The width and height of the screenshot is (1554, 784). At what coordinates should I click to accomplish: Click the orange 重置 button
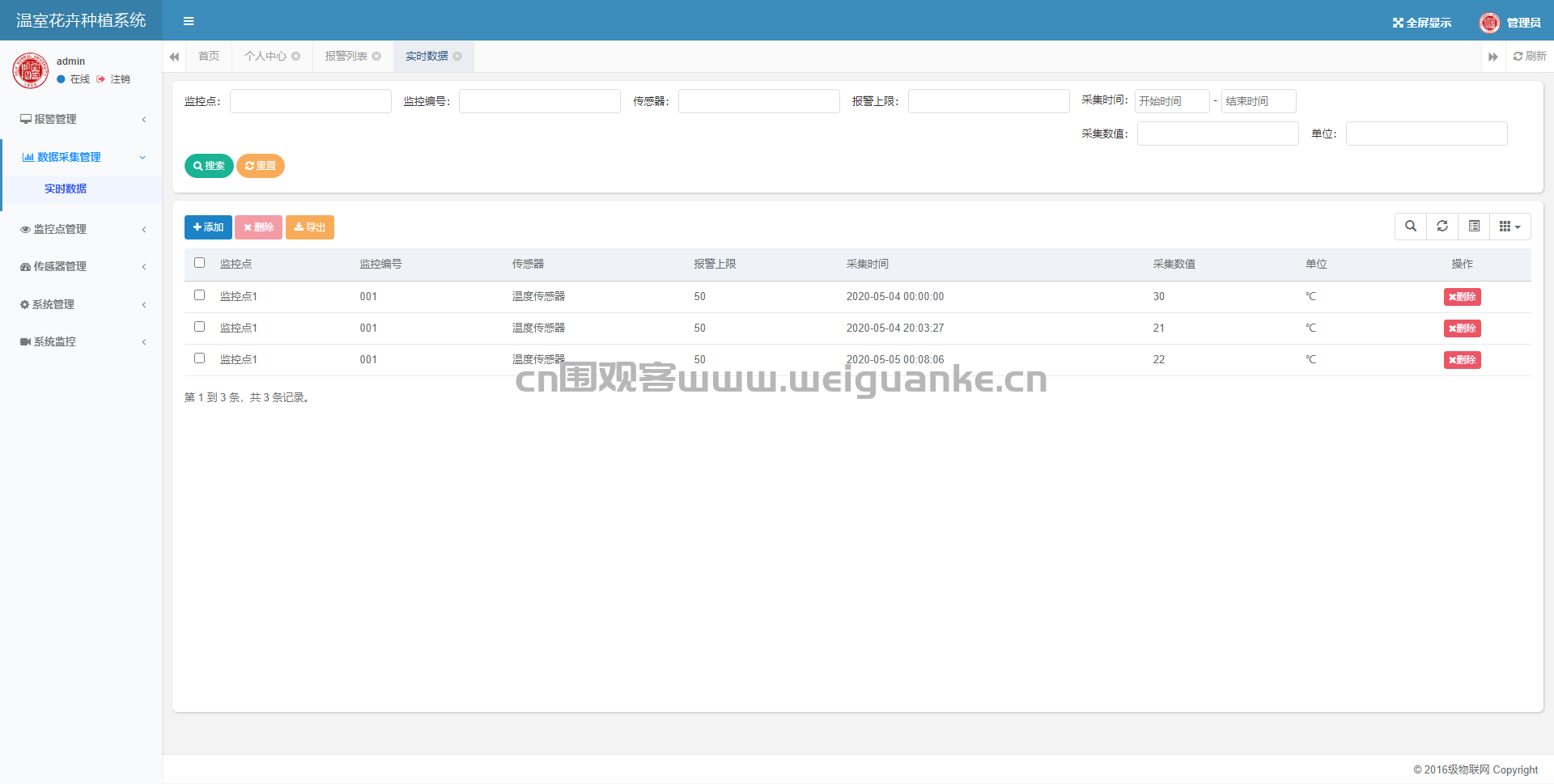point(261,166)
